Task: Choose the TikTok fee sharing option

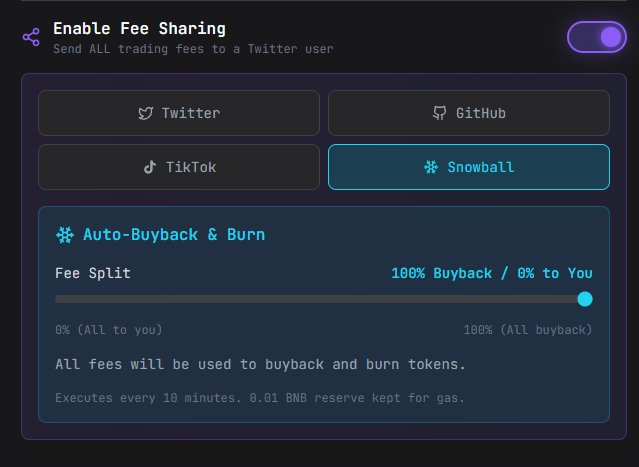Action: coord(179,167)
